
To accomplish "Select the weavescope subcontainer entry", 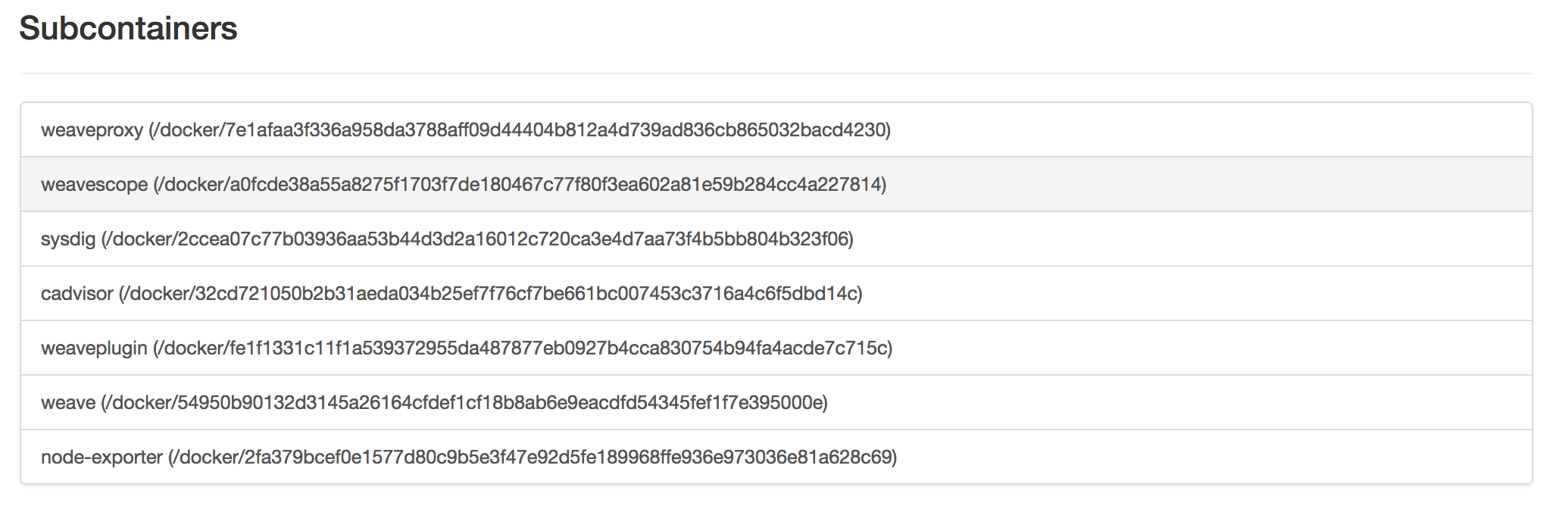I will pyautogui.click(x=94, y=185).
